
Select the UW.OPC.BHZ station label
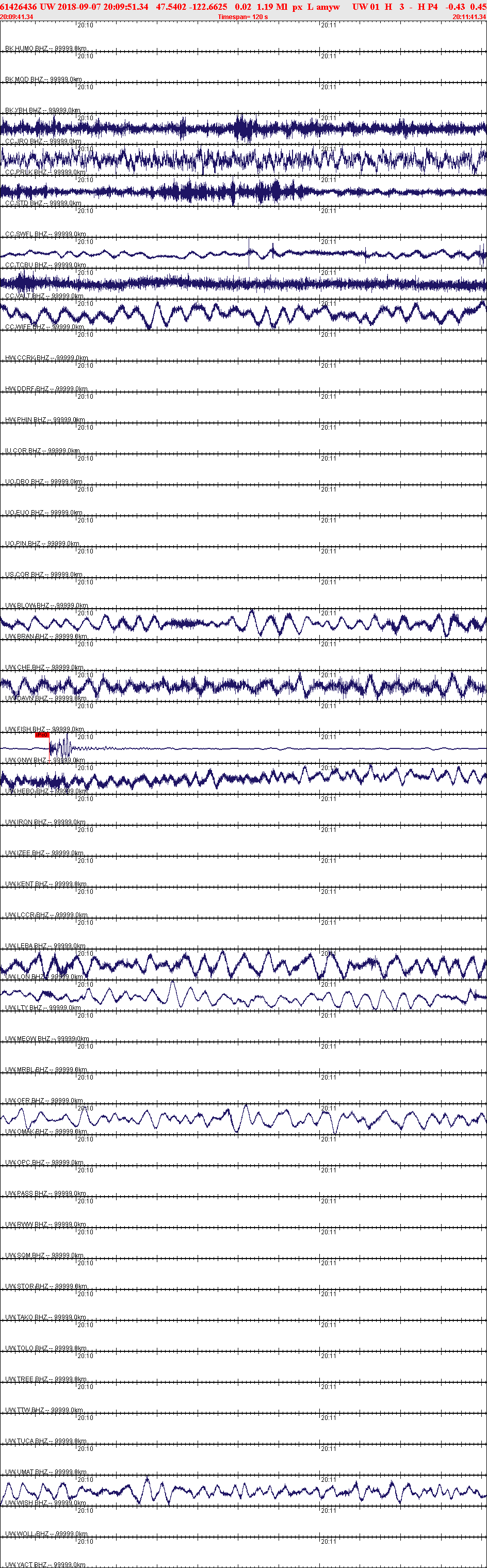(44, 1162)
